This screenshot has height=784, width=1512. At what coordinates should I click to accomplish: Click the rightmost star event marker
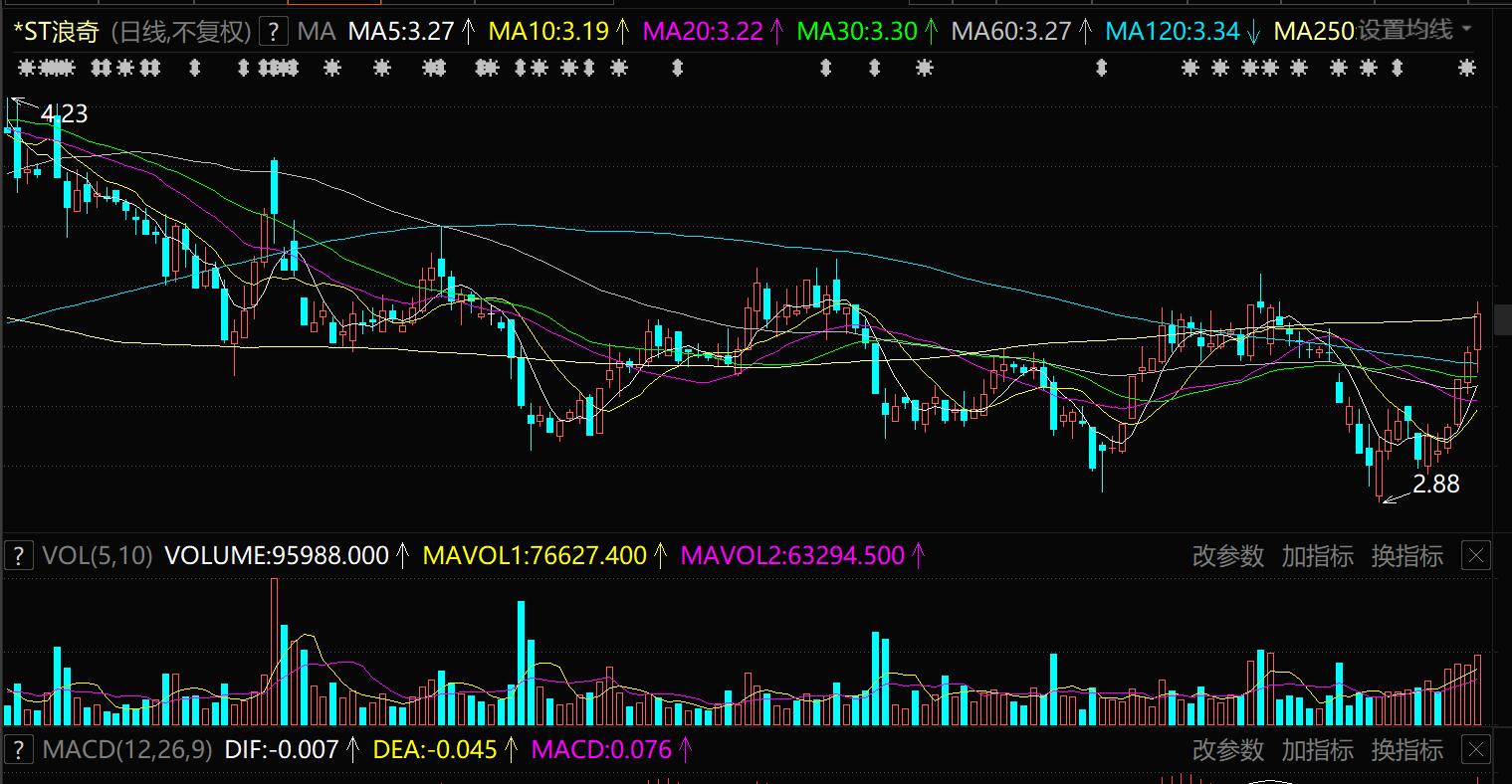click(1466, 68)
